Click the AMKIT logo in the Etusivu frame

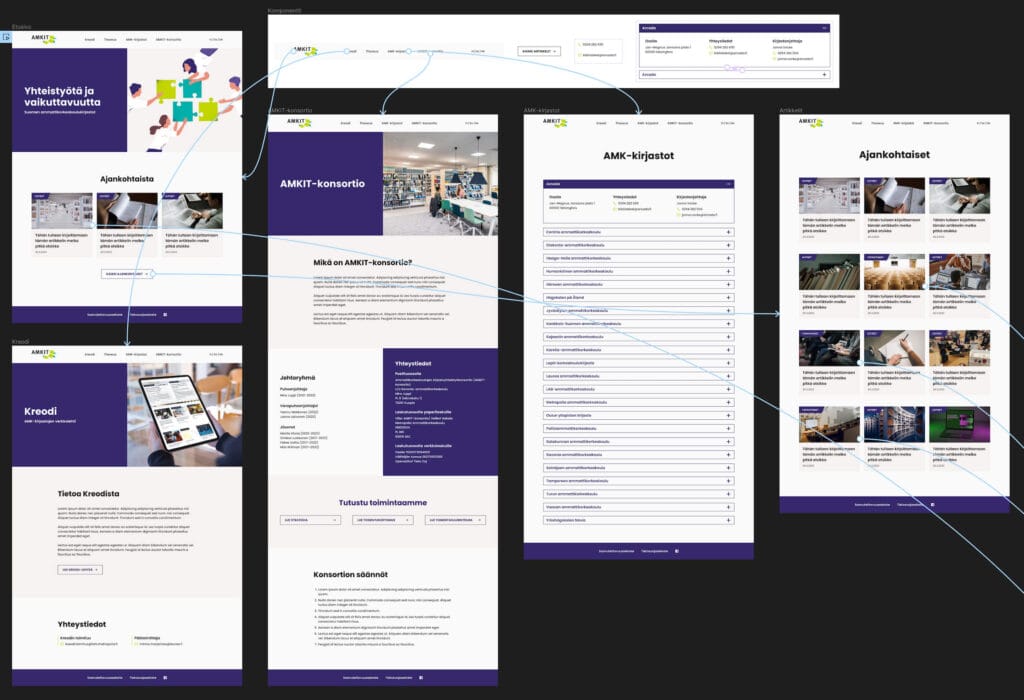44,39
